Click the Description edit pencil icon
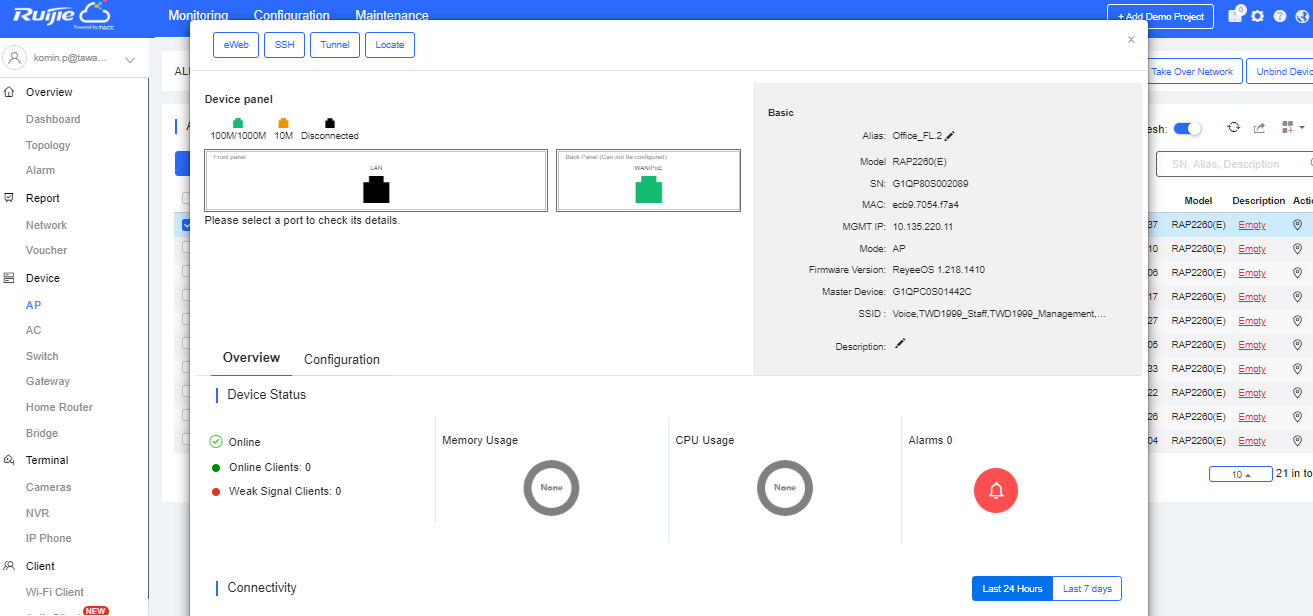Image resolution: width=1313 pixels, height=616 pixels. click(900, 344)
